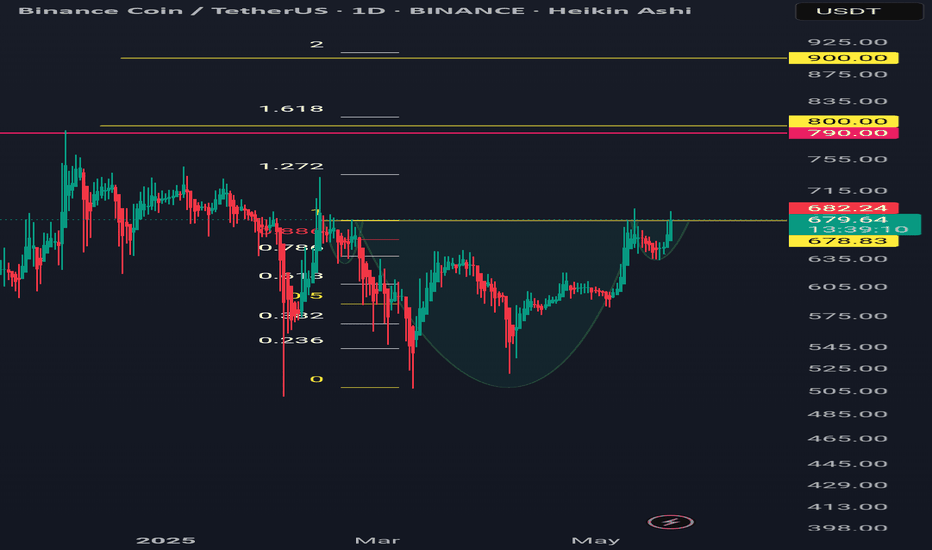
Task: Click the Mar label on the time axis
Action: point(377,540)
